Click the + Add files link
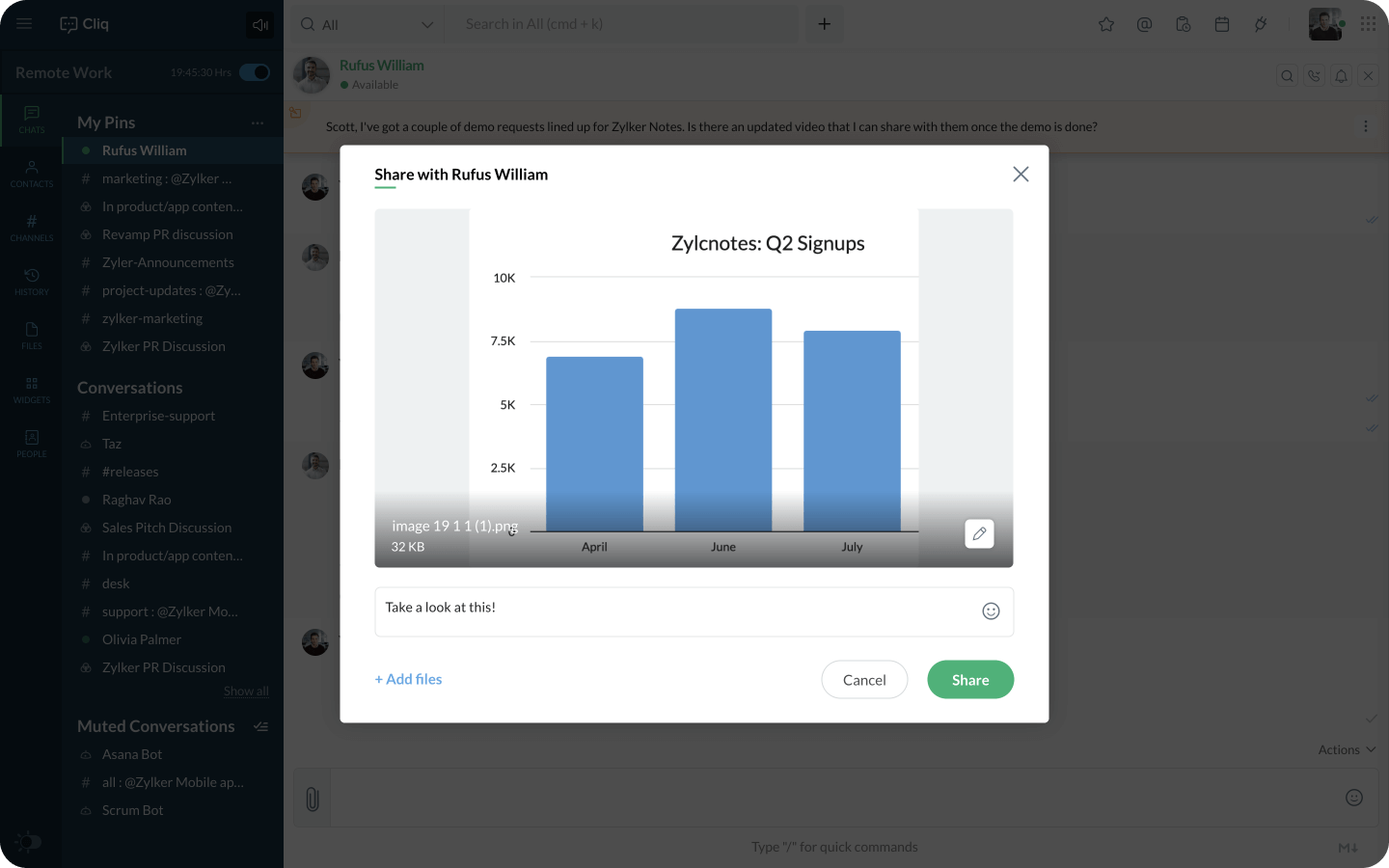Viewport: 1389px width, 868px height. 408,680
